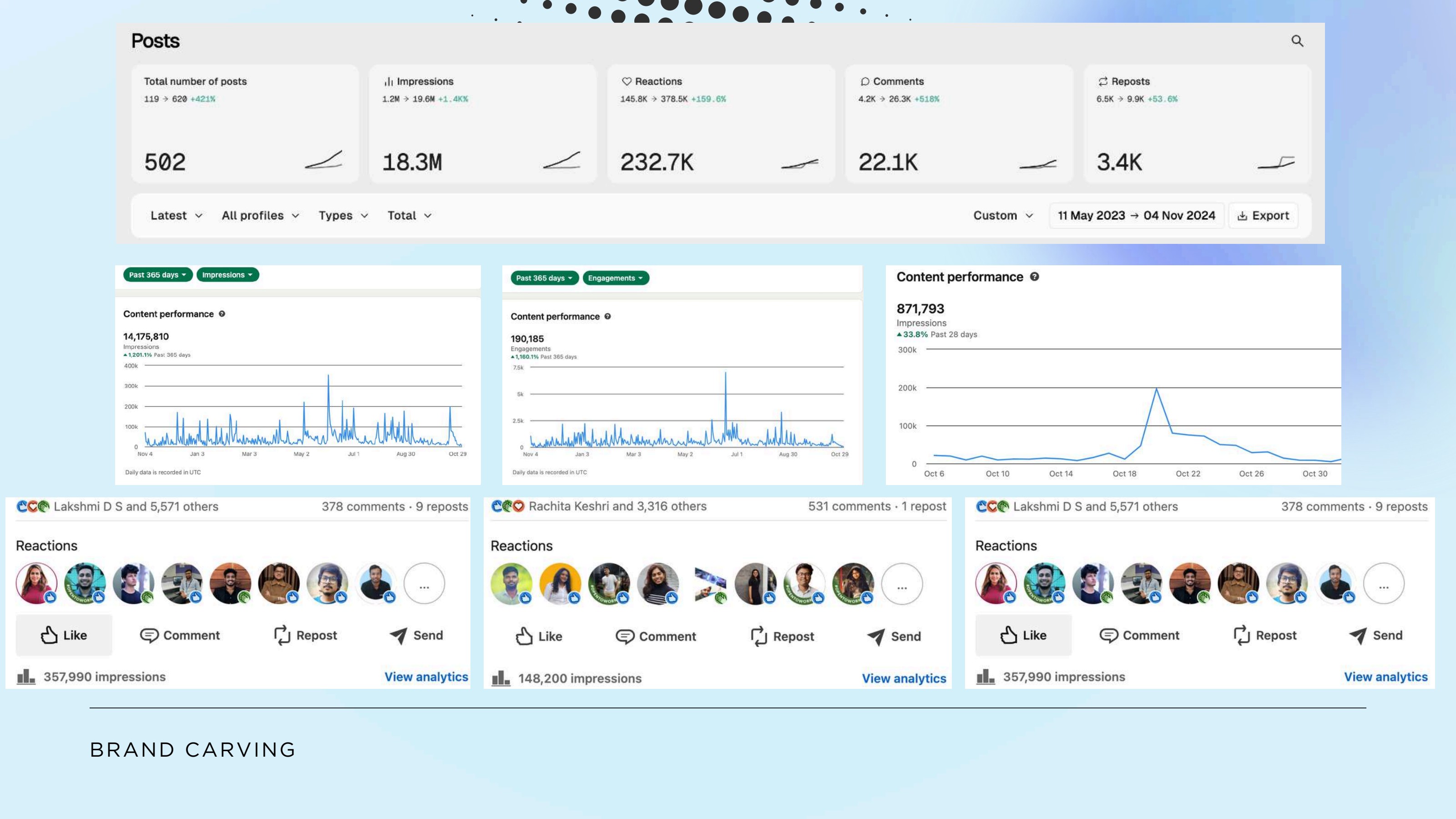1456x819 pixels.
Task: Open the Latest sort dropdown
Action: point(177,215)
